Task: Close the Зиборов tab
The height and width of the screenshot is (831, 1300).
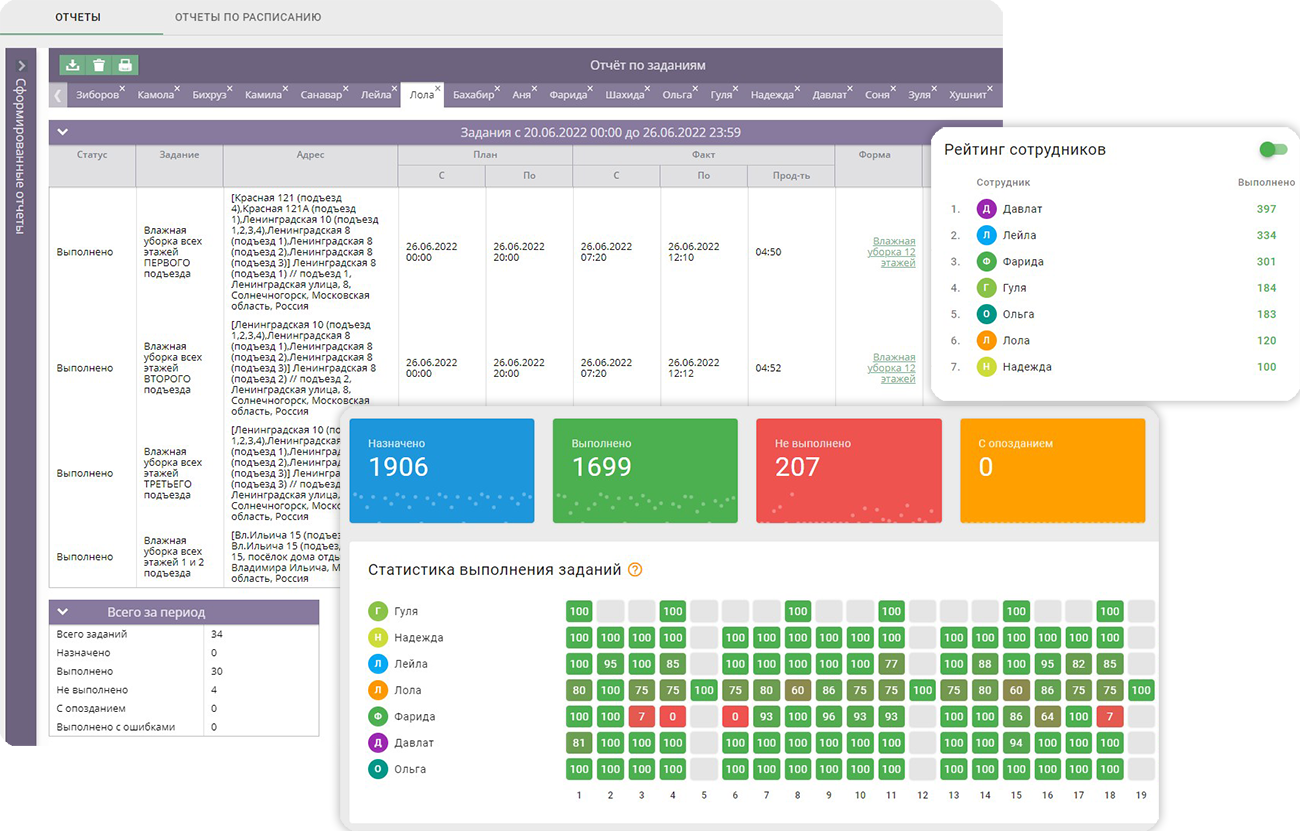Action: (x=122, y=89)
